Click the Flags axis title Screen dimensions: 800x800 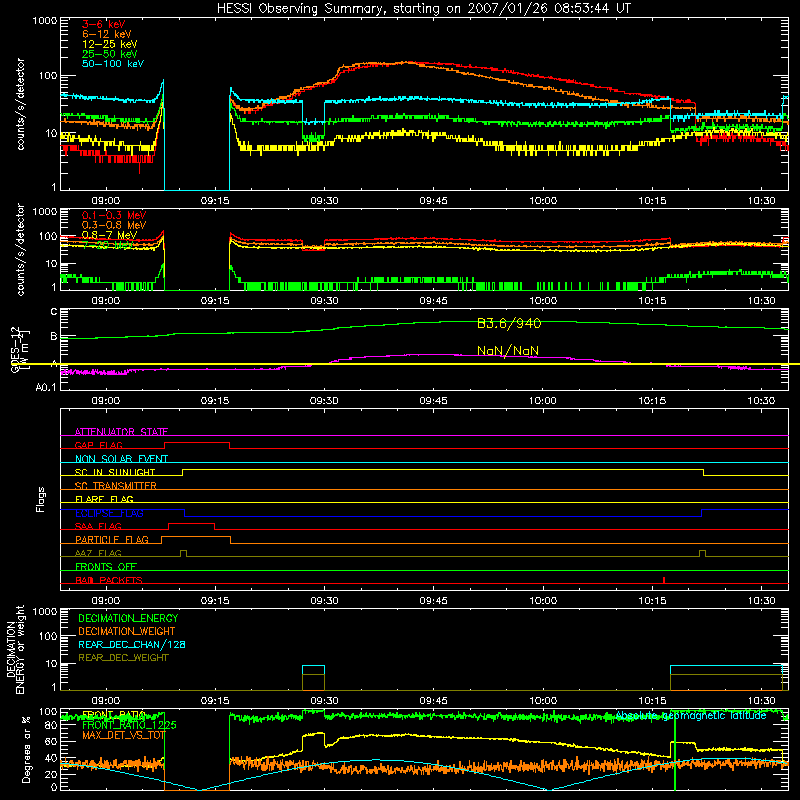click(41, 499)
